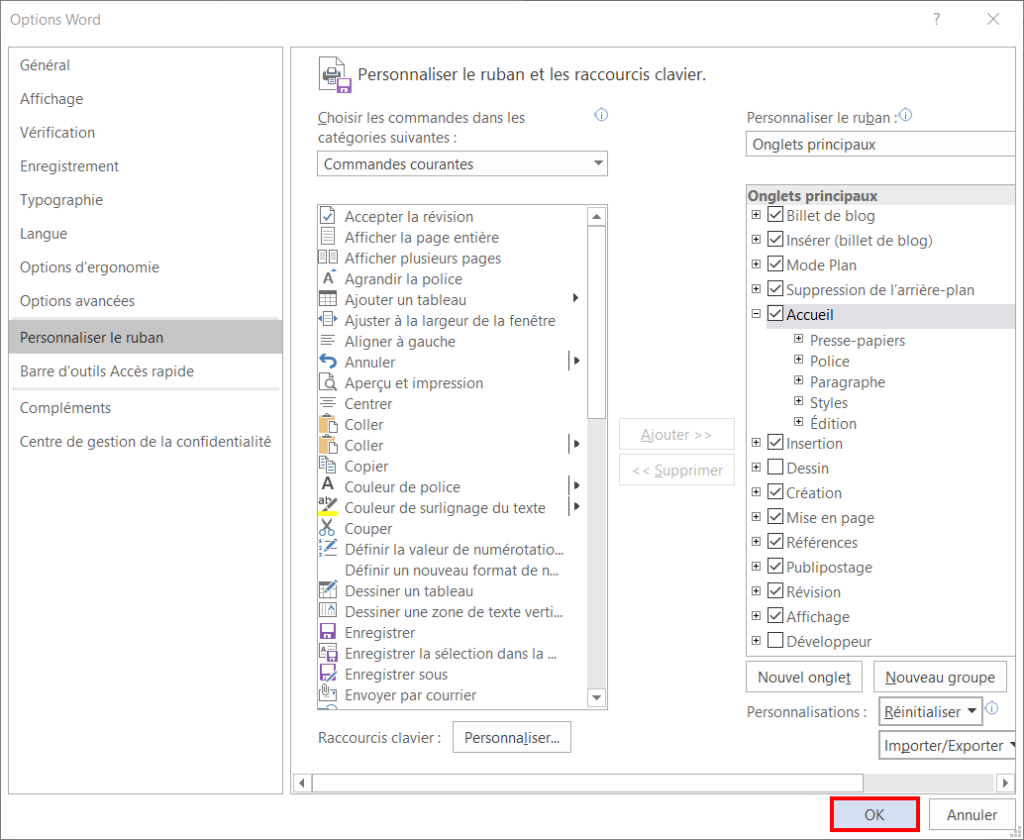This screenshot has width=1024, height=840.
Task: Click the Aligner à gauche icon
Action: coord(328,341)
